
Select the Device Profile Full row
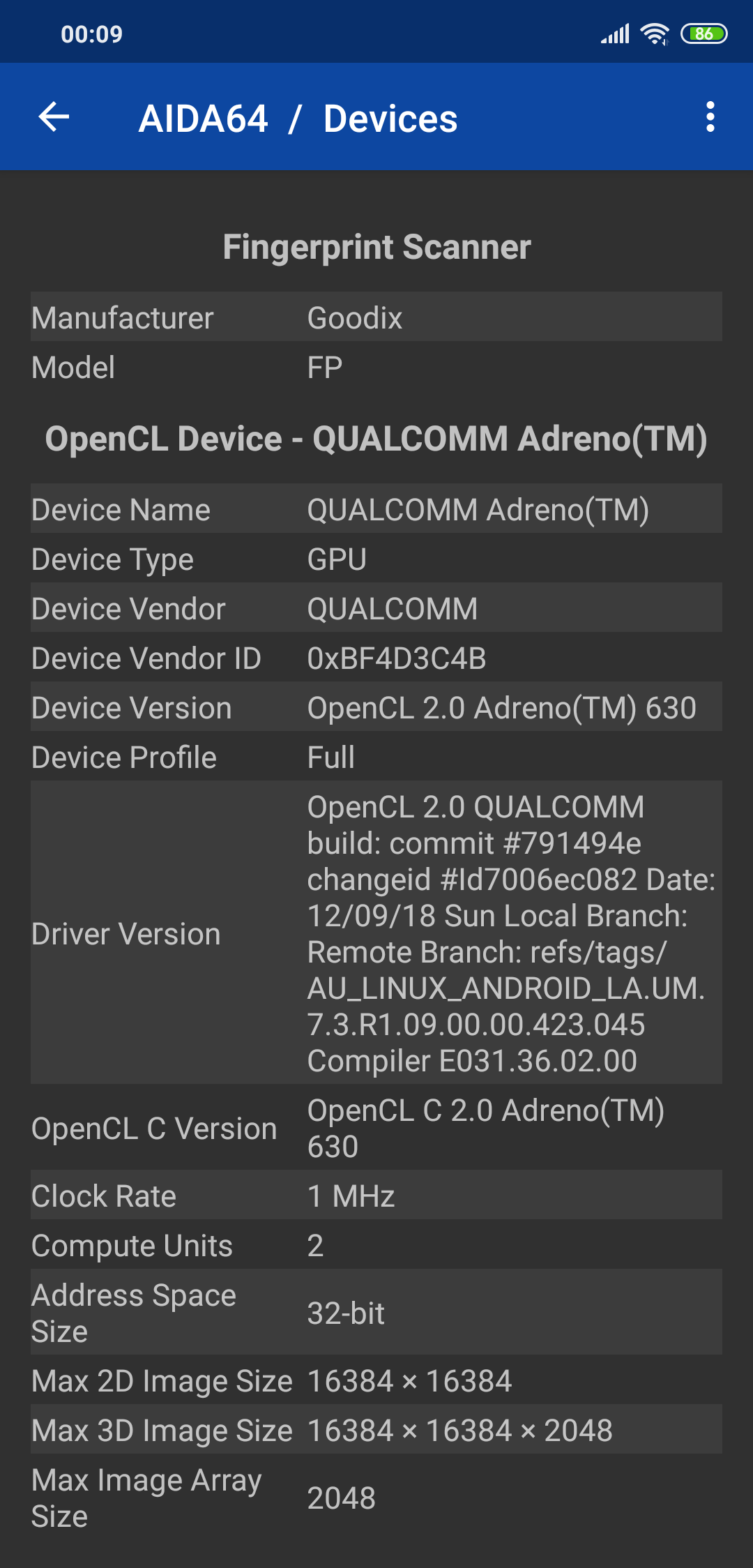[376, 756]
